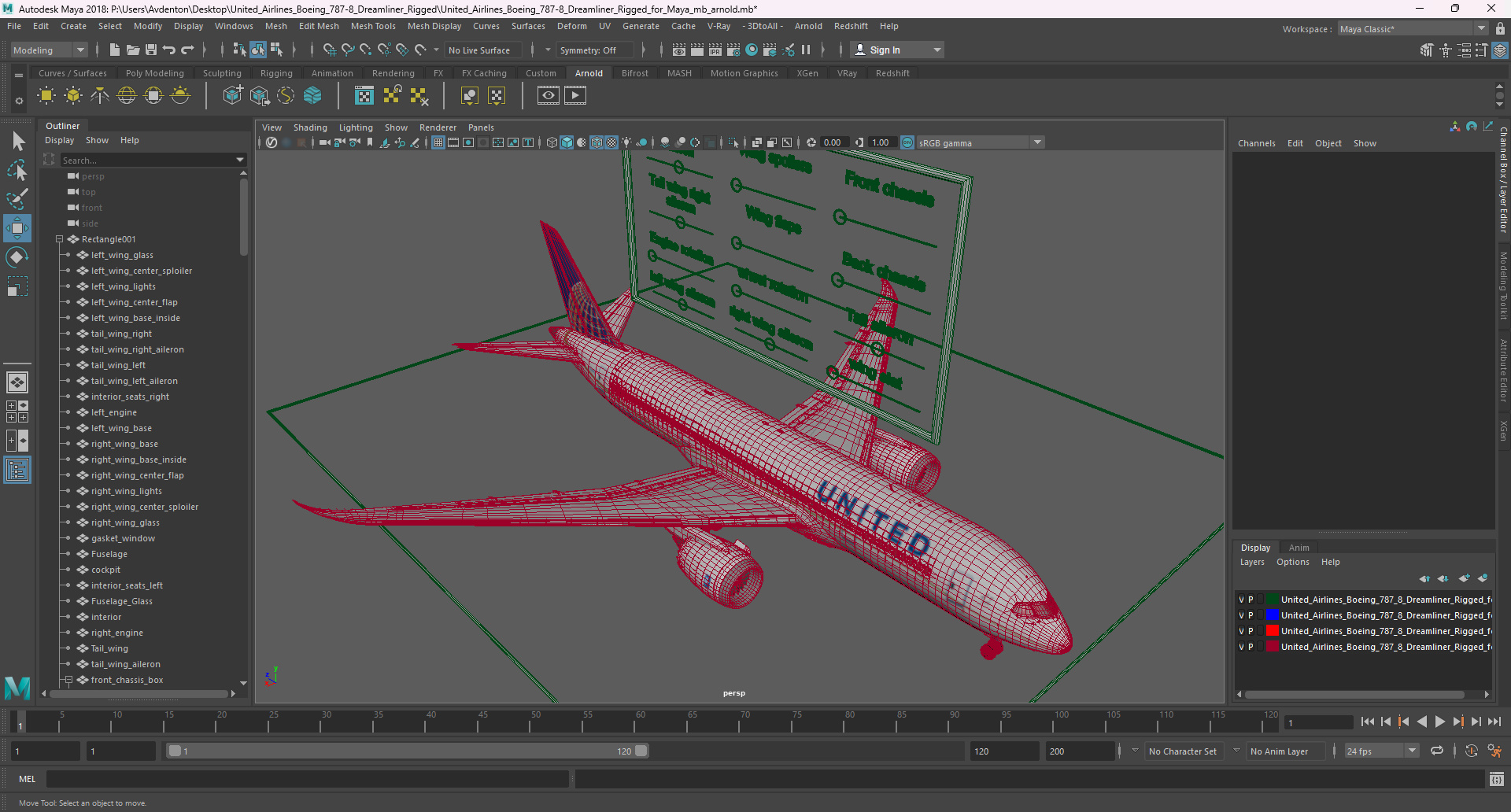Select the Fuselage object in Outliner

tap(109, 554)
